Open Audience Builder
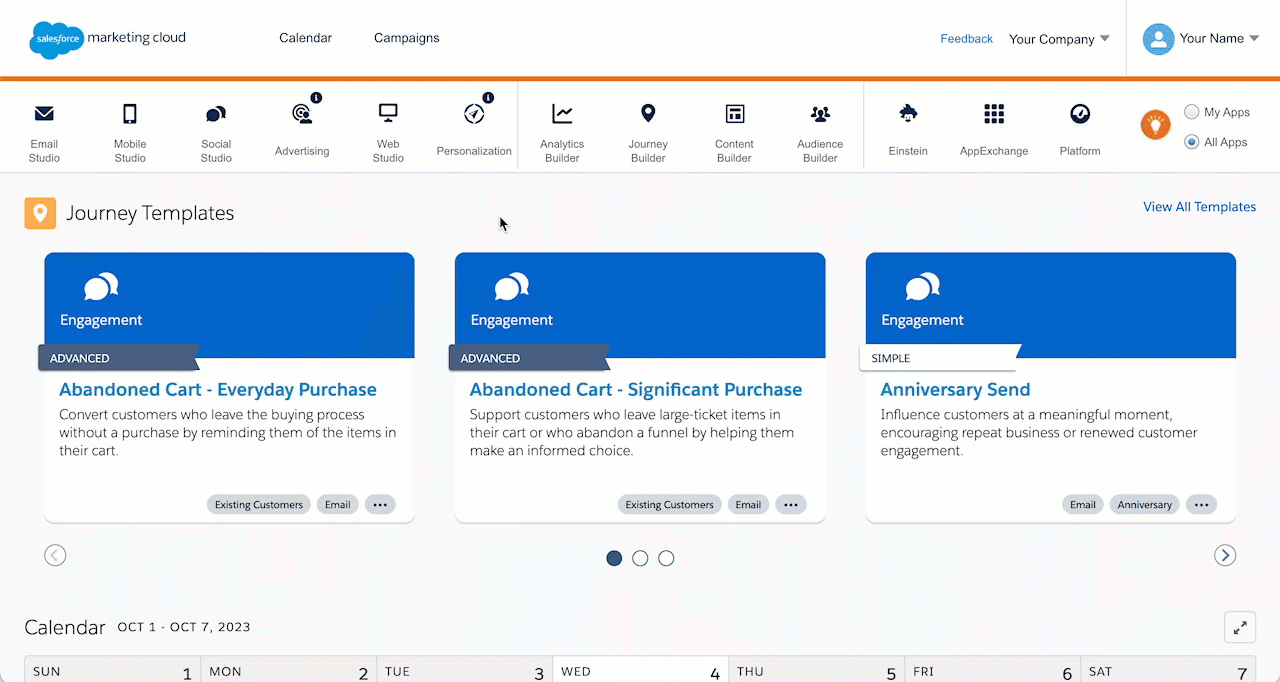1280x682 pixels. pyautogui.click(x=819, y=125)
